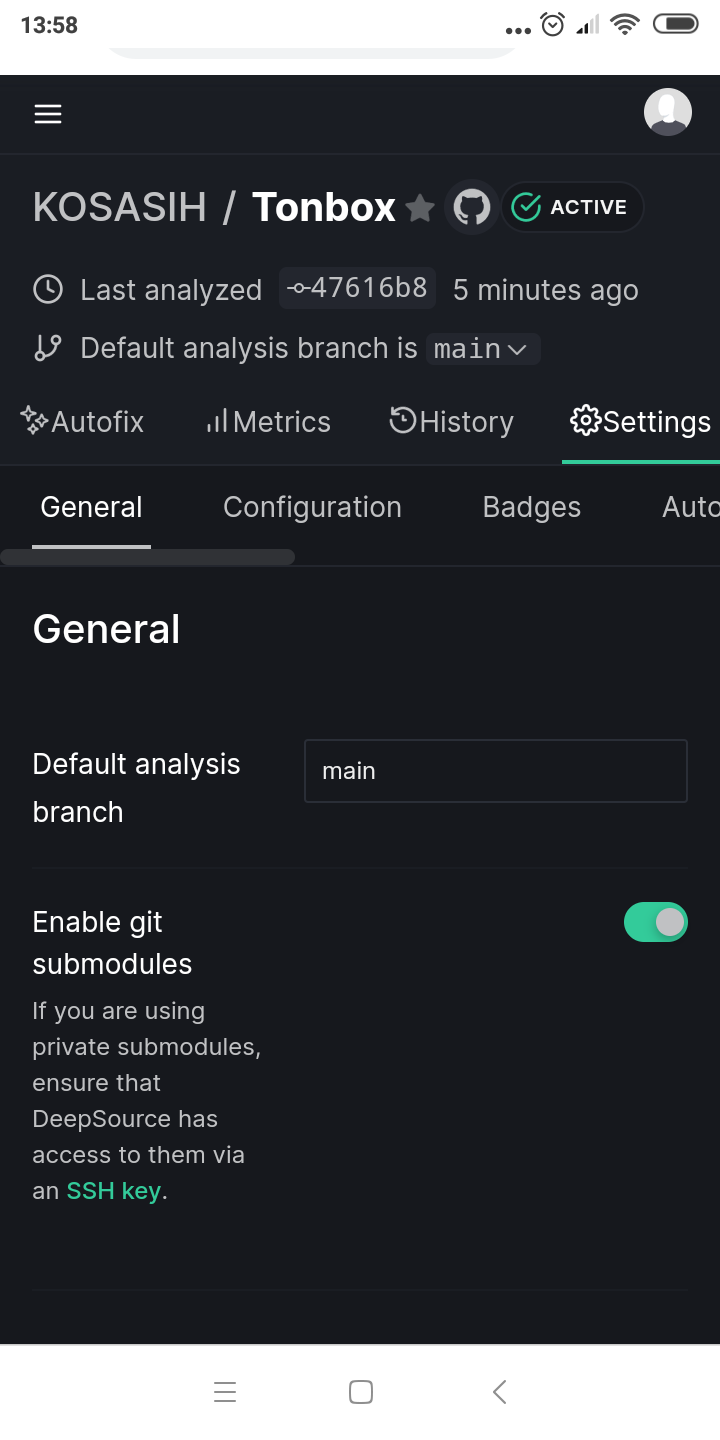Open commit 47616b8
720x1440 pixels.
coord(358,288)
